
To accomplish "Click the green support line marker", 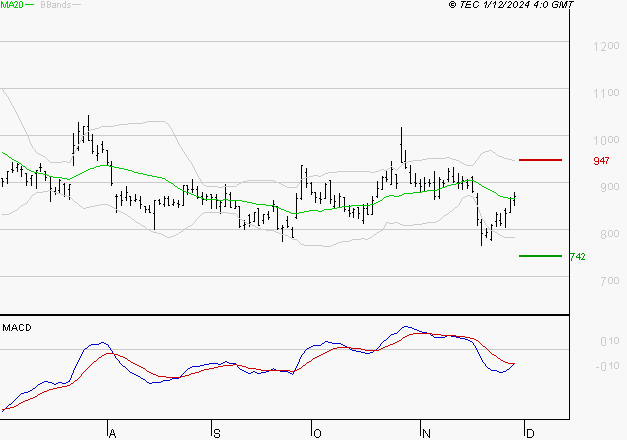I will pos(540,256).
